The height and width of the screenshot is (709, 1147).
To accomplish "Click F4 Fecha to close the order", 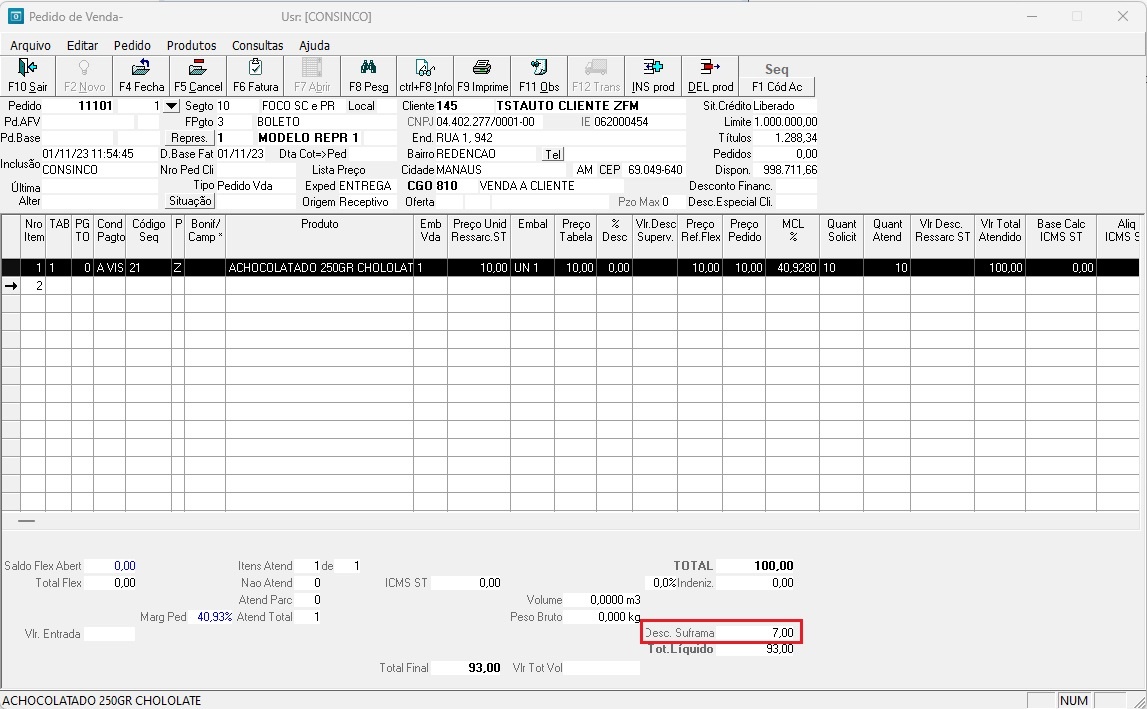I will (141, 76).
